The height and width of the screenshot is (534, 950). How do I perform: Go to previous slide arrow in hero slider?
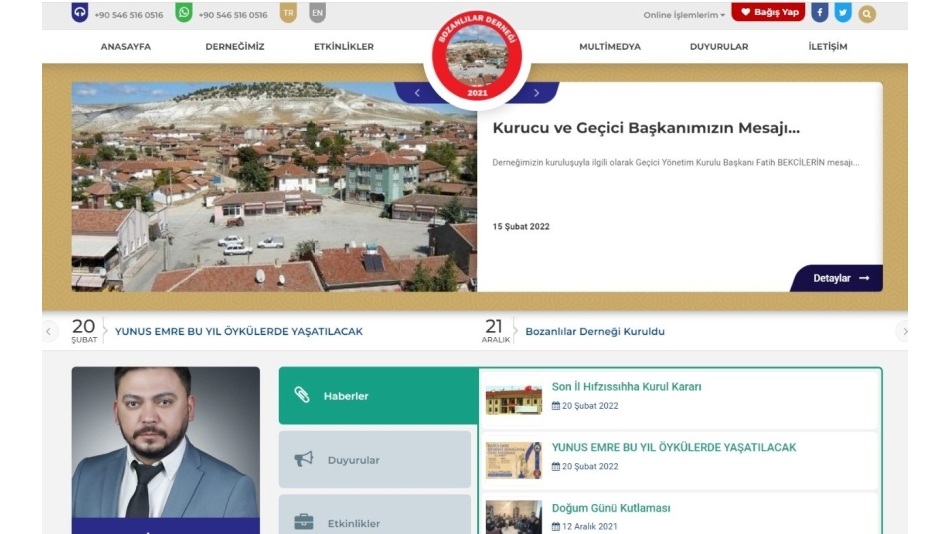417,93
